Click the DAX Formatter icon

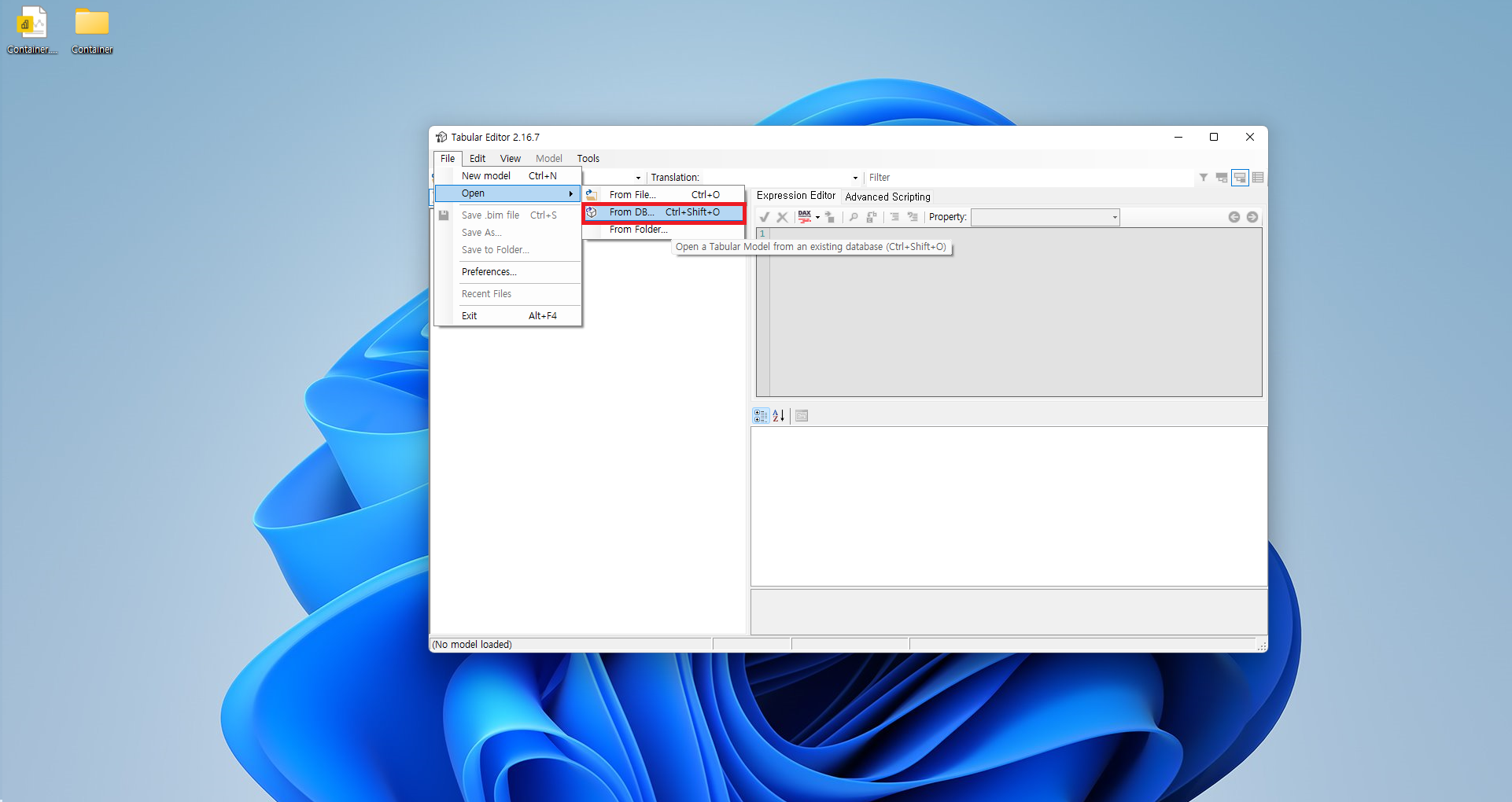(x=804, y=217)
